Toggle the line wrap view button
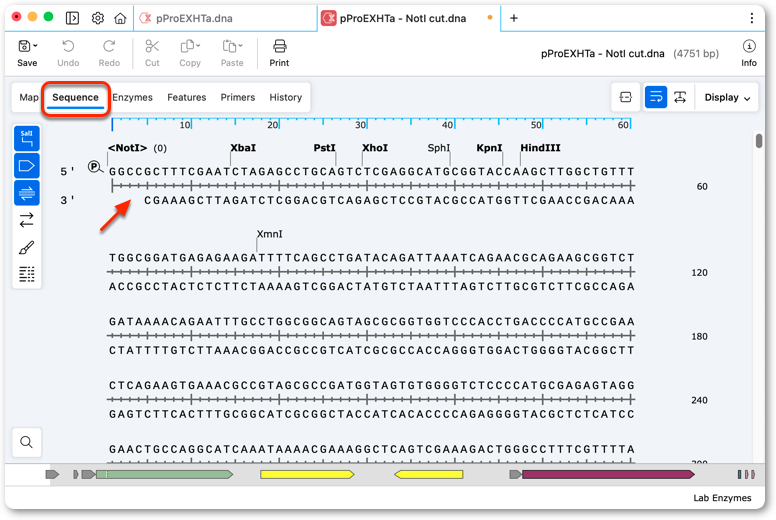This screenshot has width=776, height=520. pyautogui.click(x=656, y=97)
